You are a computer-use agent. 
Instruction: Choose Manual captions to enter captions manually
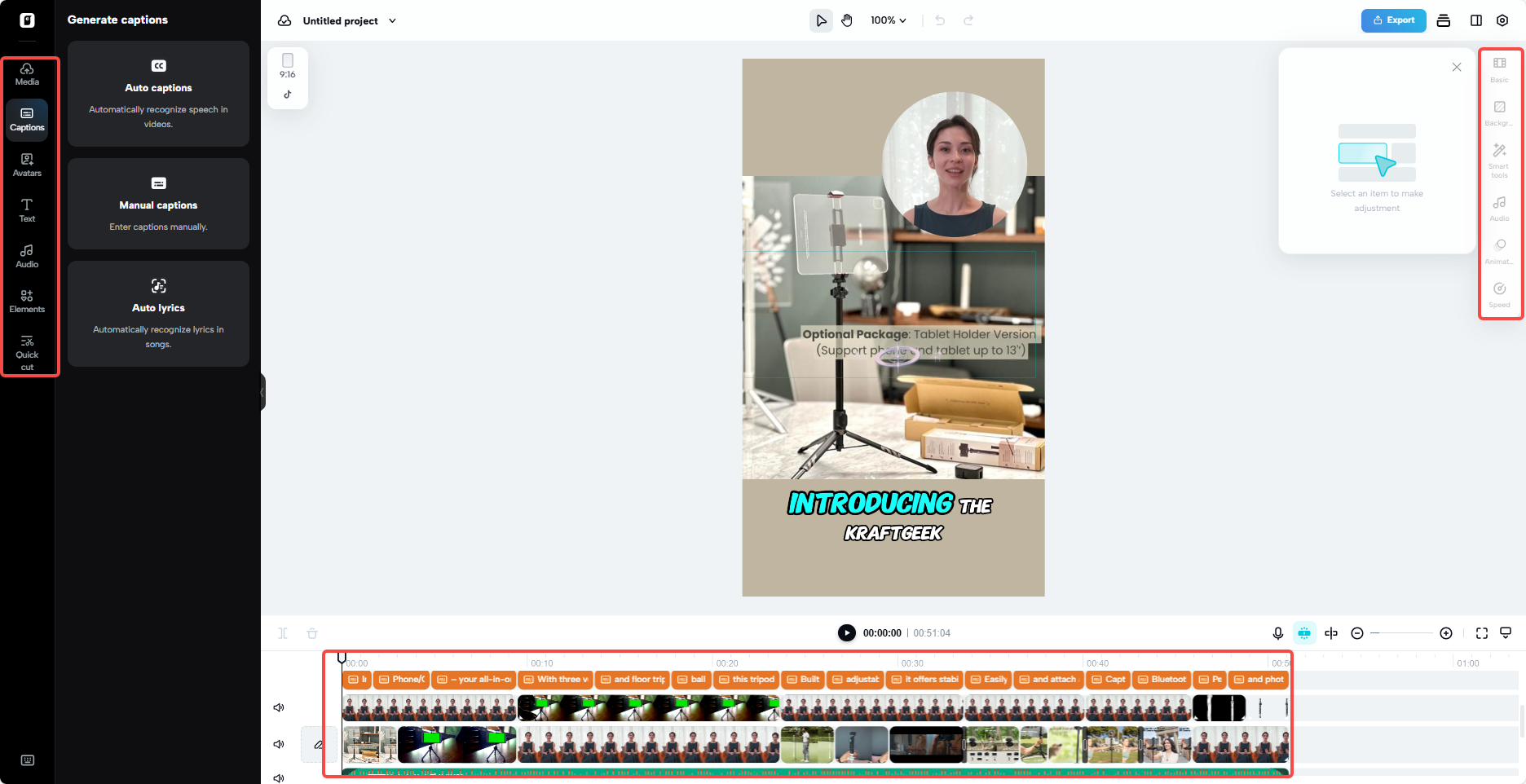158,205
